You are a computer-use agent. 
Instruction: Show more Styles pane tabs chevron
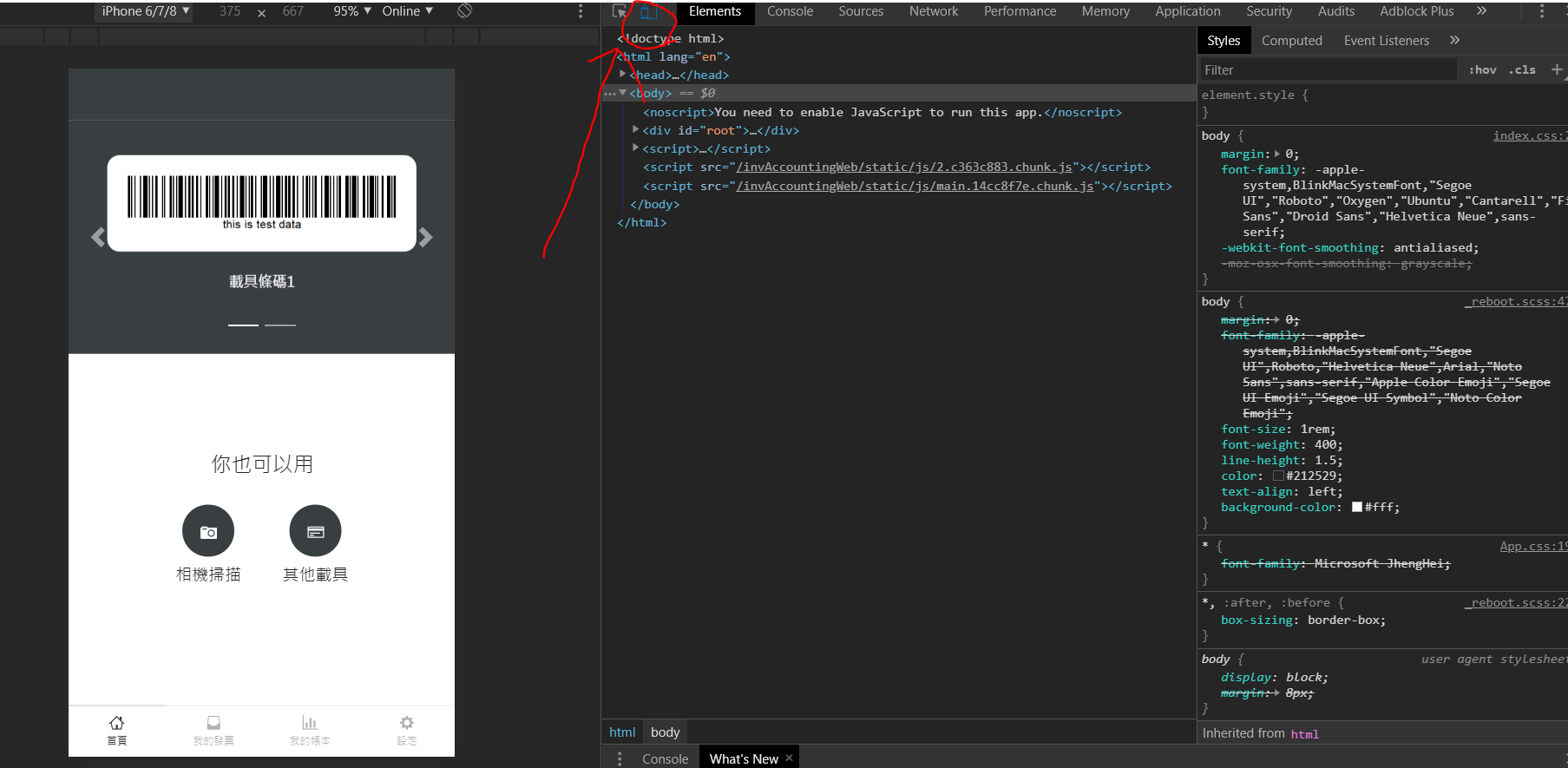1454,40
